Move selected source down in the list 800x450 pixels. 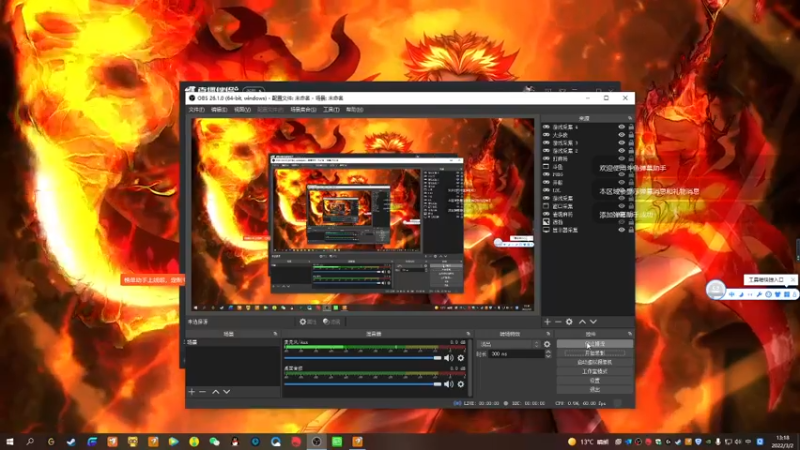click(x=593, y=322)
